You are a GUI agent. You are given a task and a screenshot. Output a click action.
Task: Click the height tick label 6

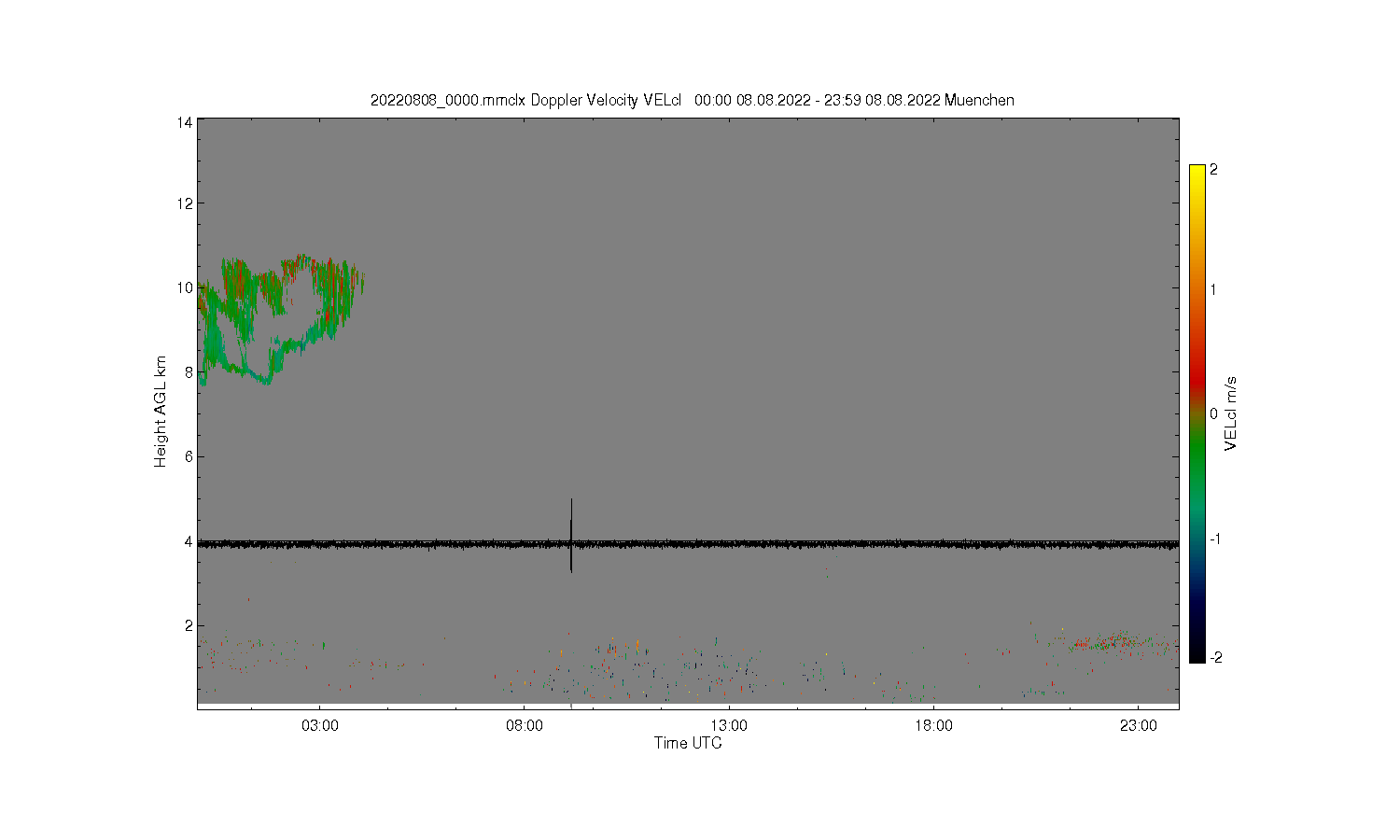[x=189, y=456]
